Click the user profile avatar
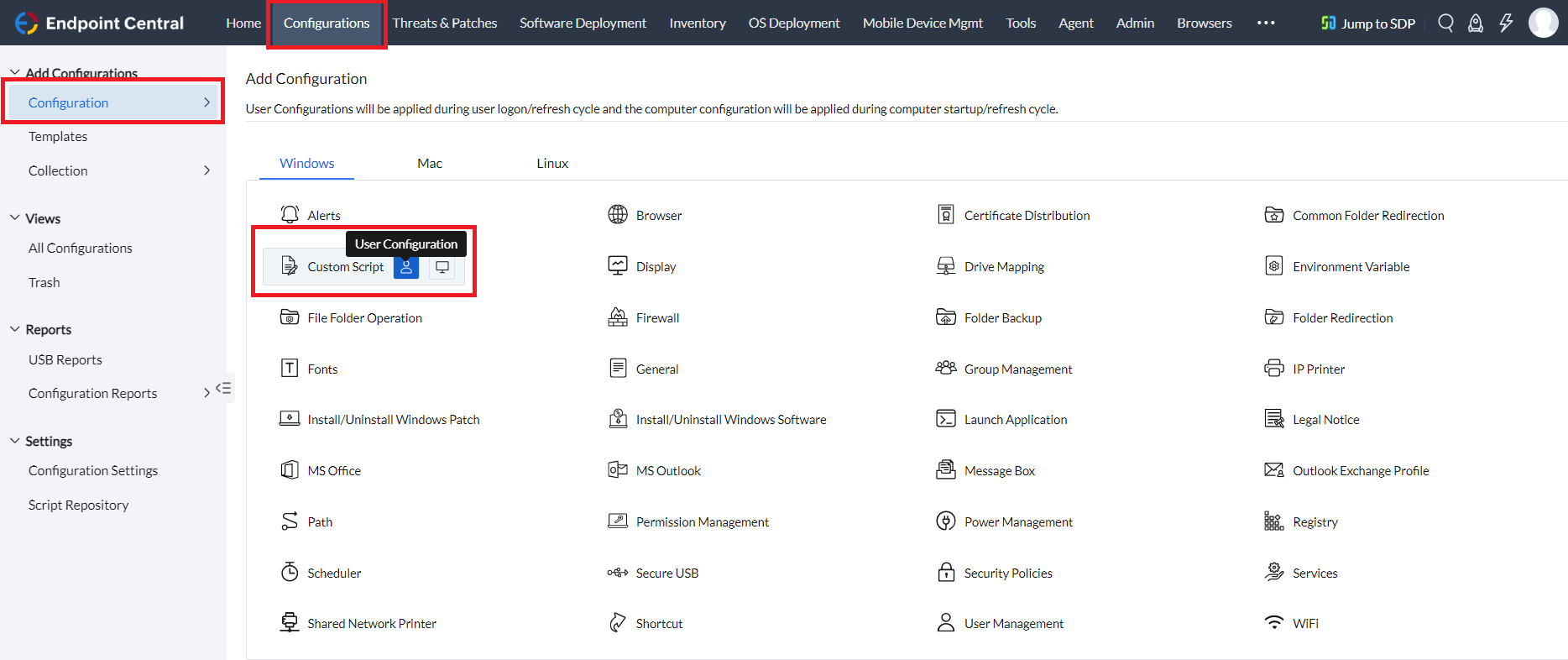 [x=1543, y=23]
